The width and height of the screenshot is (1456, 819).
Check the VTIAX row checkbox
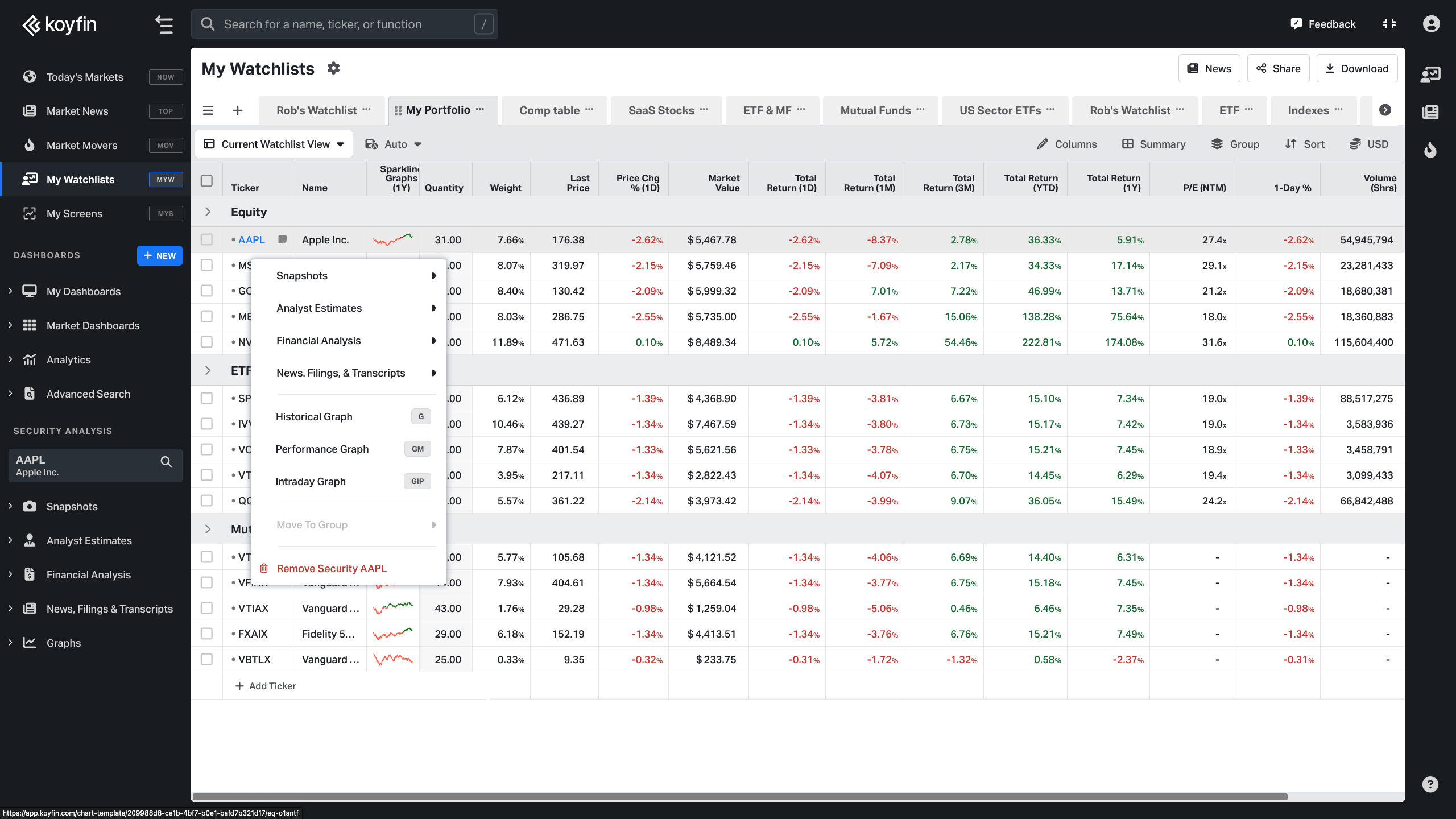(206, 608)
